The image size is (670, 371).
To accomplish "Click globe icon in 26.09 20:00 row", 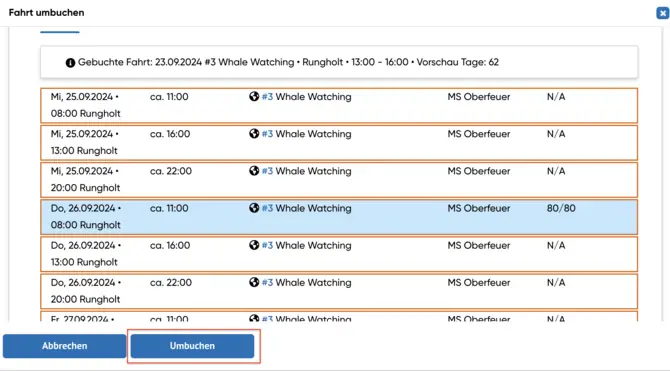I will click(254, 283).
